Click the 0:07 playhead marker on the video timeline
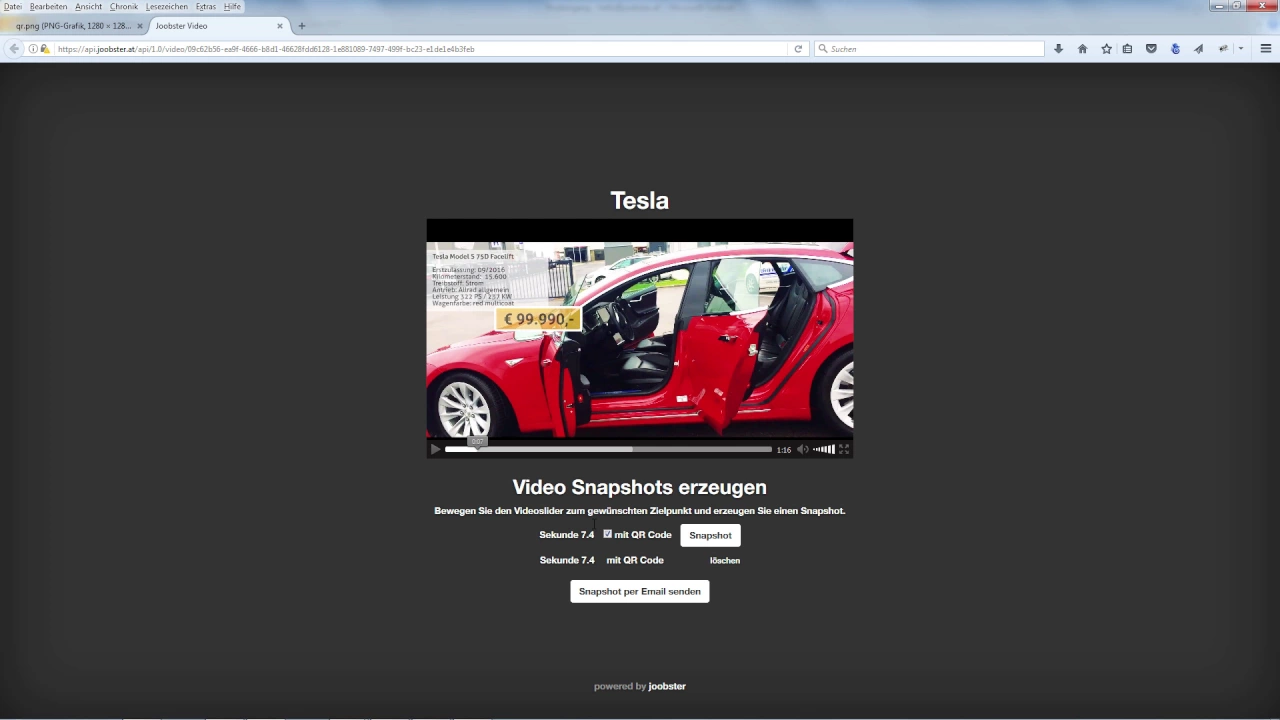Image resolution: width=1280 pixels, height=720 pixels. [478, 441]
